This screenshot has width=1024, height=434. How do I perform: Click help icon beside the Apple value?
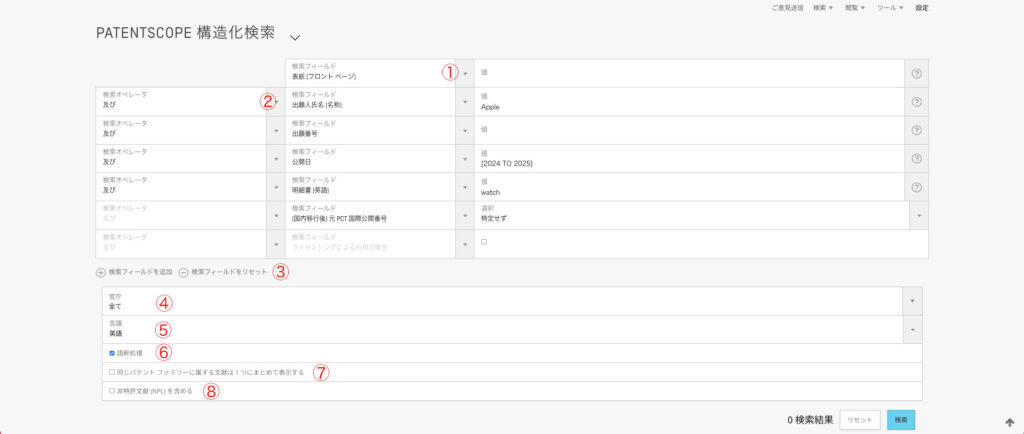[x=916, y=102]
